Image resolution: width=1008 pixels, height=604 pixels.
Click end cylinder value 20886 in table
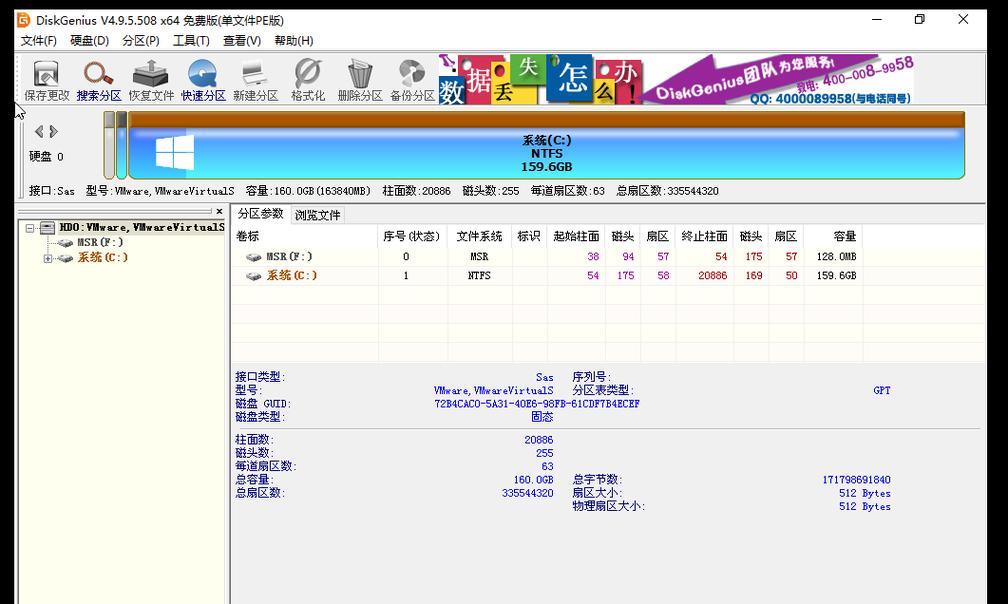pos(712,276)
